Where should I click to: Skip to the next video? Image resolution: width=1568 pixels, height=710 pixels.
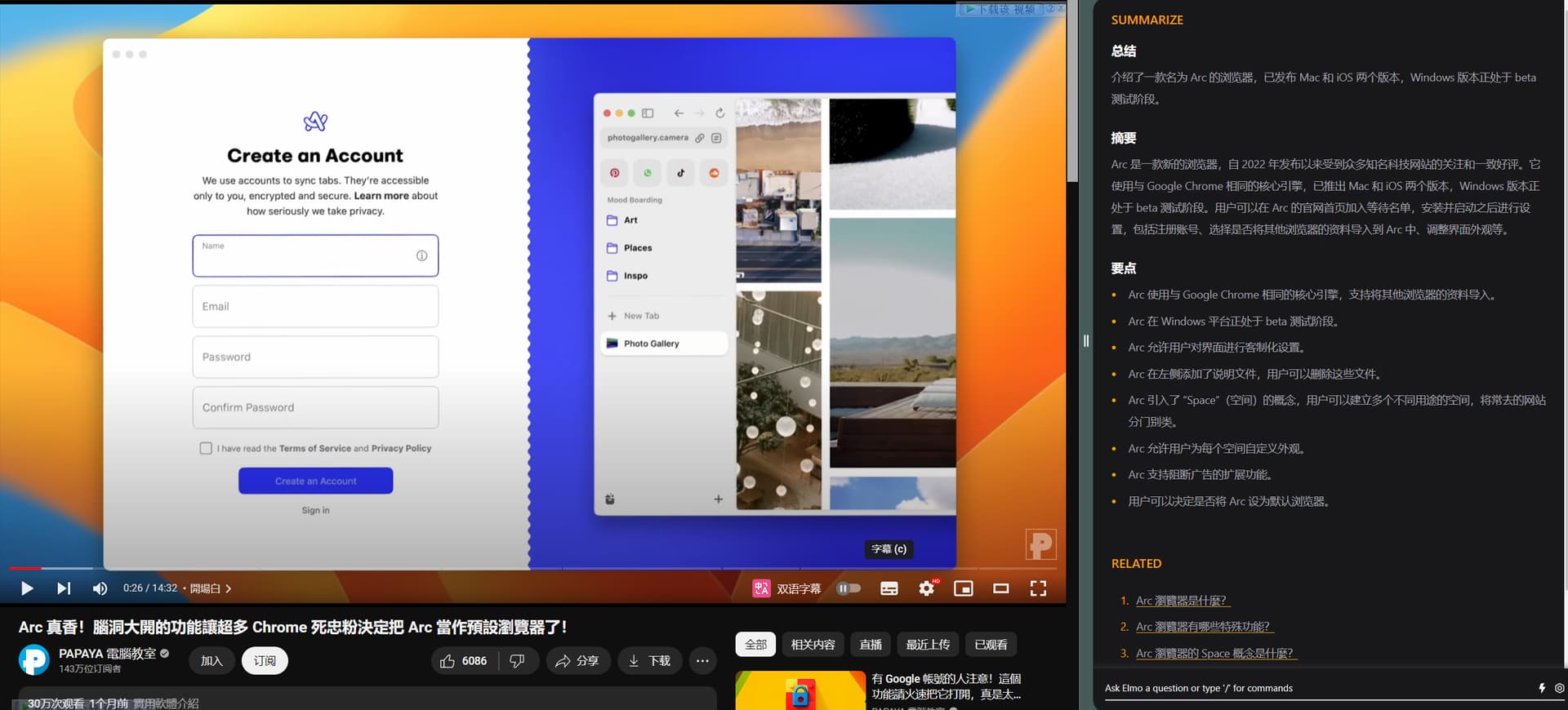64,588
